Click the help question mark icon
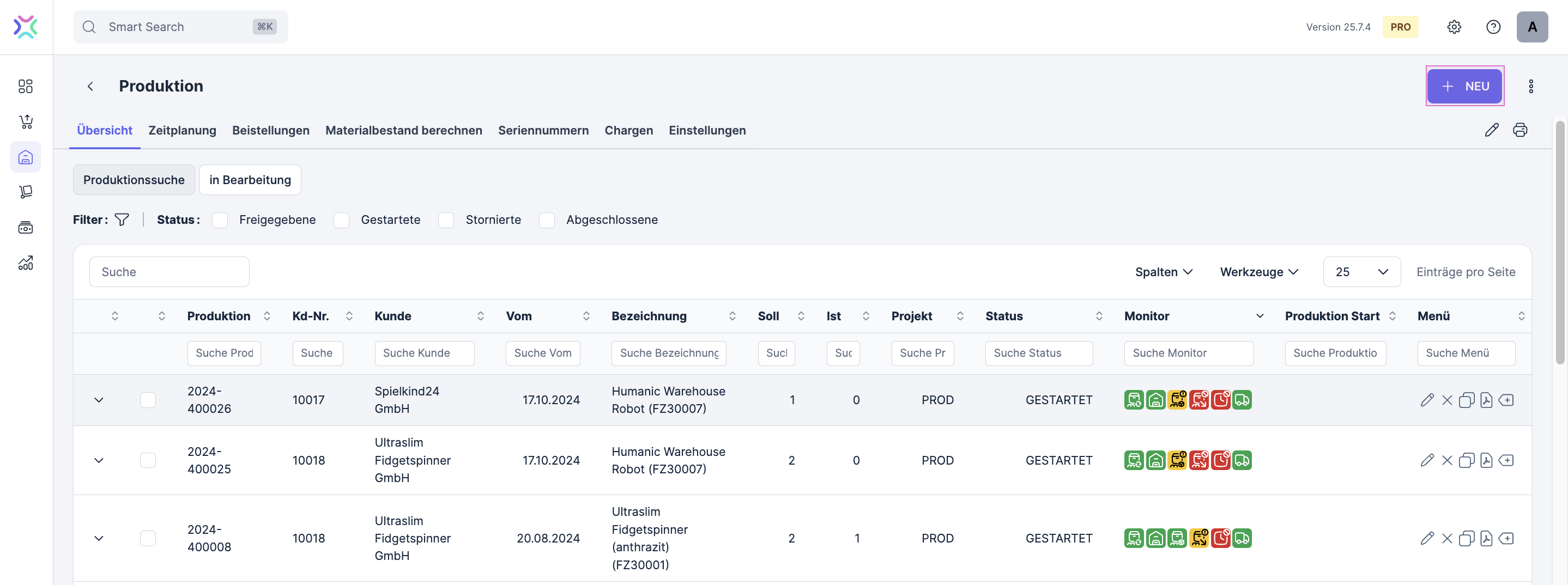Screen dimensions: 1568x585 tap(1493, 27)
